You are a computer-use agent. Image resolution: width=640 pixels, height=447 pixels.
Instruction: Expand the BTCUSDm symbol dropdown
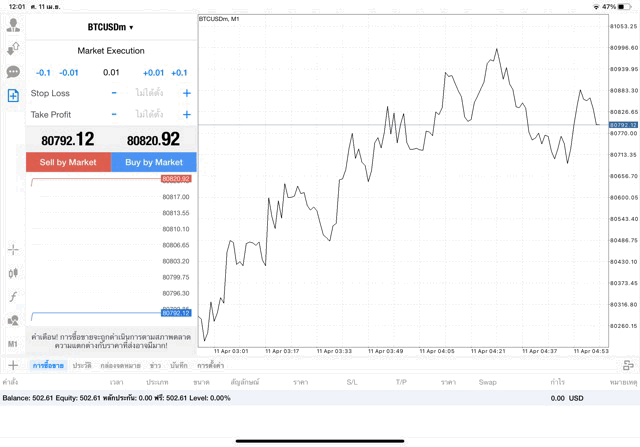tap(110, 27)
